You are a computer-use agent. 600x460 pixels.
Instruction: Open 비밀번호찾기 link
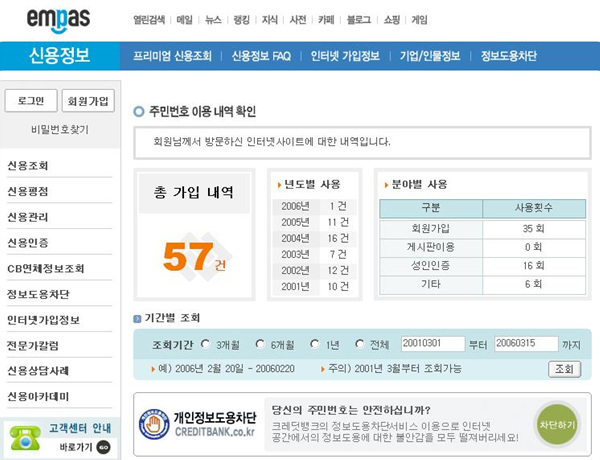[x=60, y=130]
